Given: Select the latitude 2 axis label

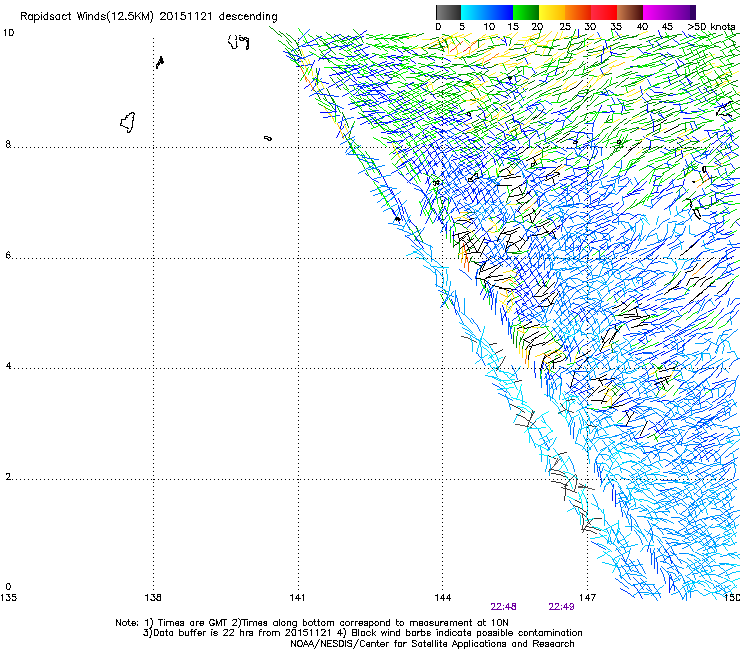Looking at the screenshot, I should click(x=8, y=477).
